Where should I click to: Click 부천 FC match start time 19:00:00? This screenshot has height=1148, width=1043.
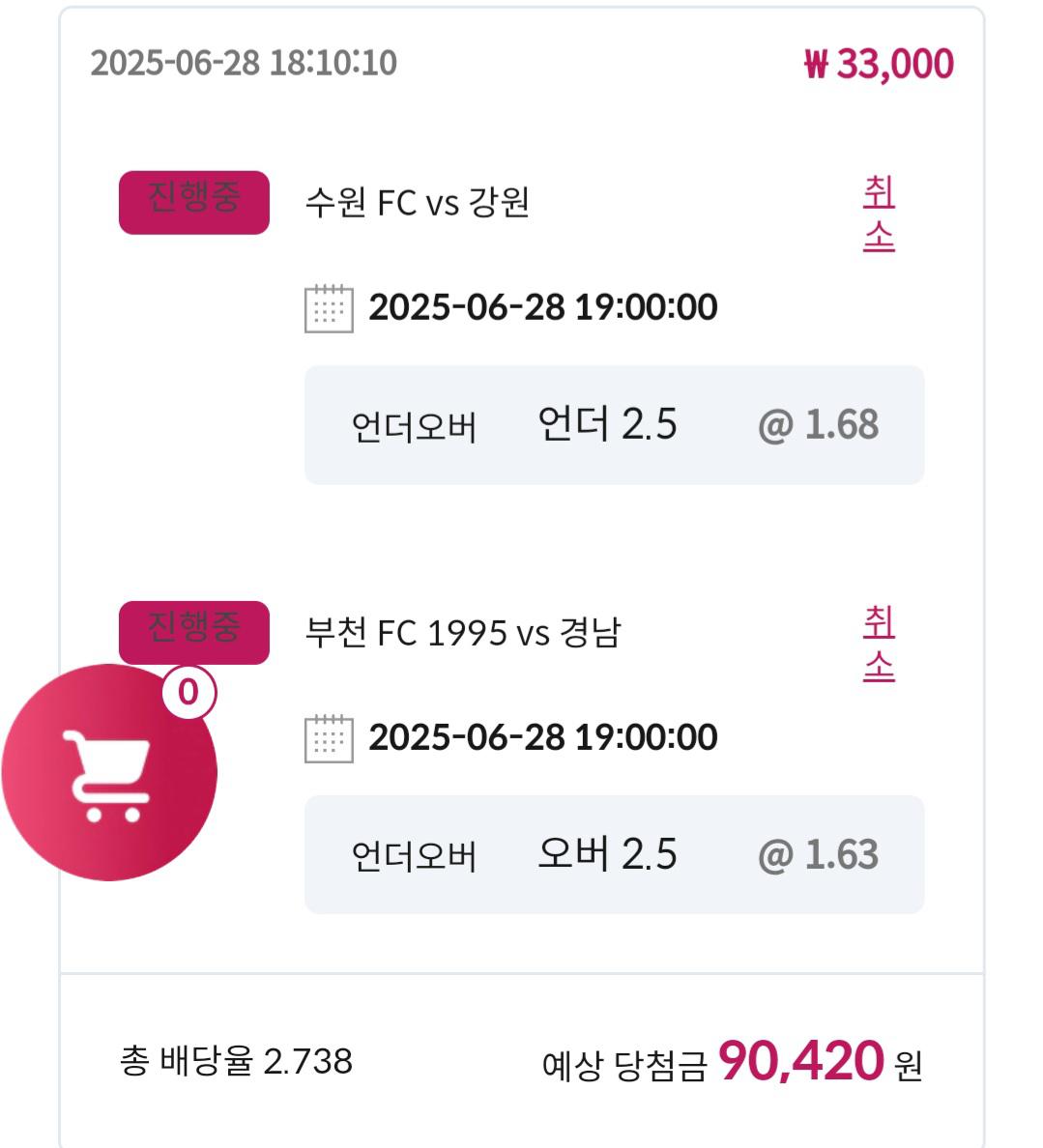[646, 736]
